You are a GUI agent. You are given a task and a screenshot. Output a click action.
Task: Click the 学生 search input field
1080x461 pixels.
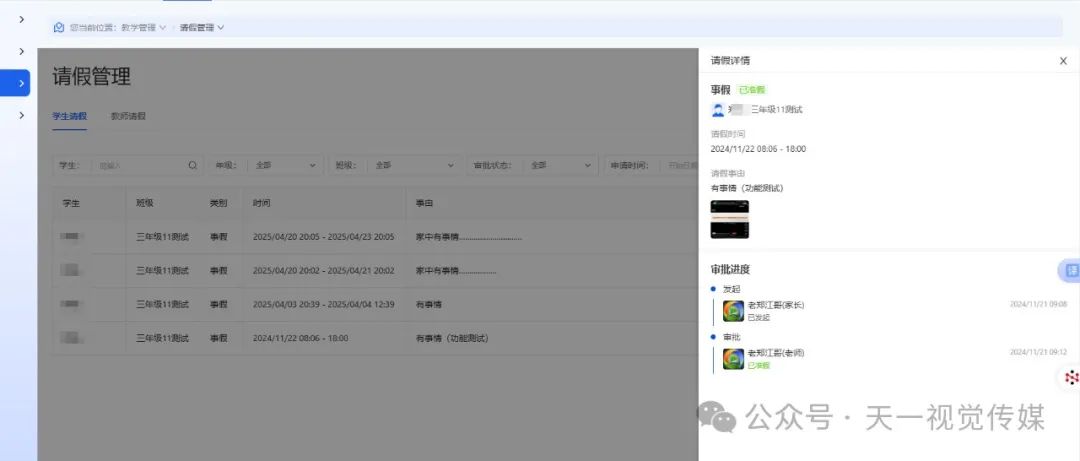140,165
